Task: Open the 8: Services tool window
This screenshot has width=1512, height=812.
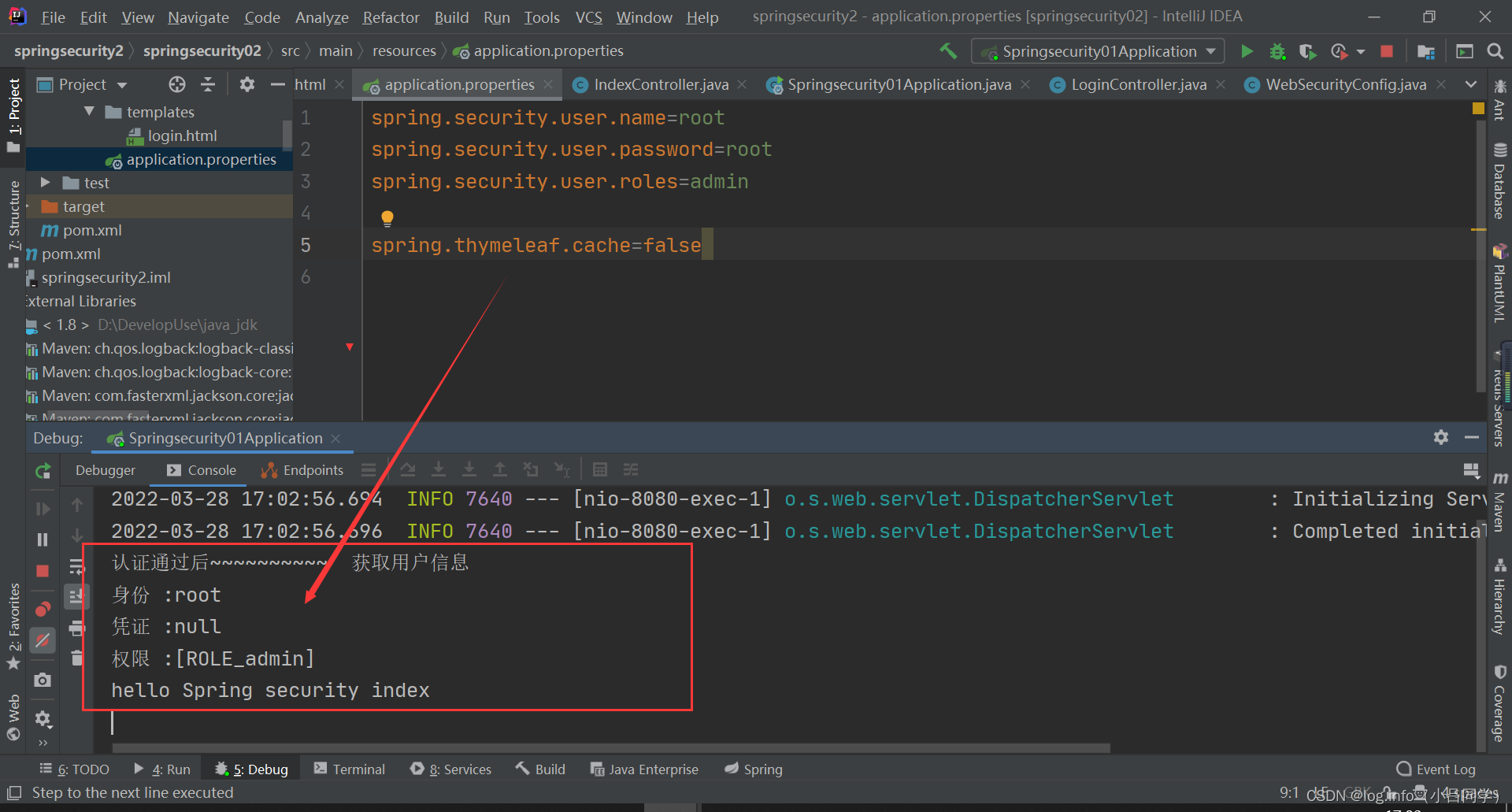Action: (x=450, y=769)
